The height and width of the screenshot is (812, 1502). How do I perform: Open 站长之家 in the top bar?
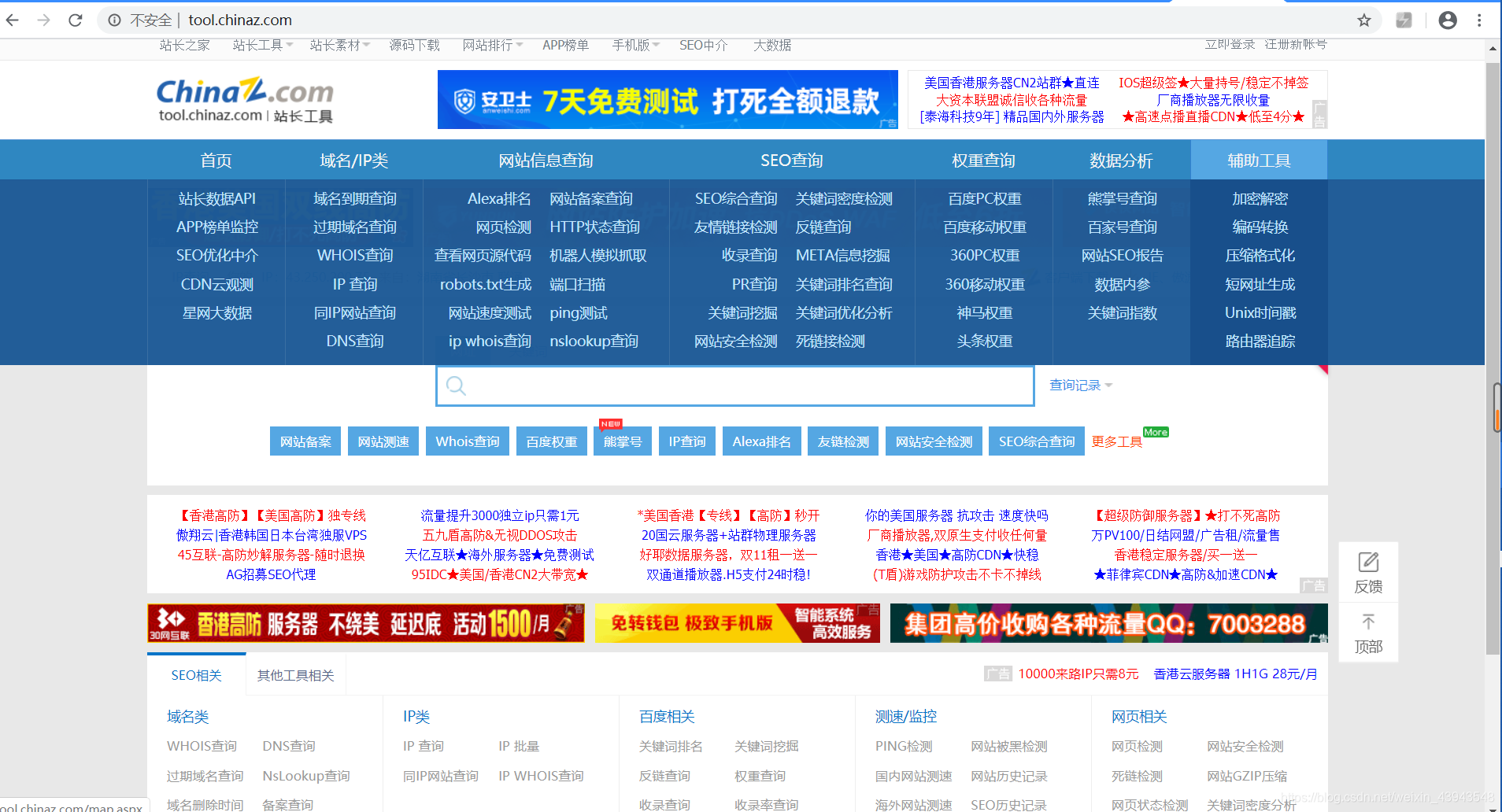(x=185, y=45)
